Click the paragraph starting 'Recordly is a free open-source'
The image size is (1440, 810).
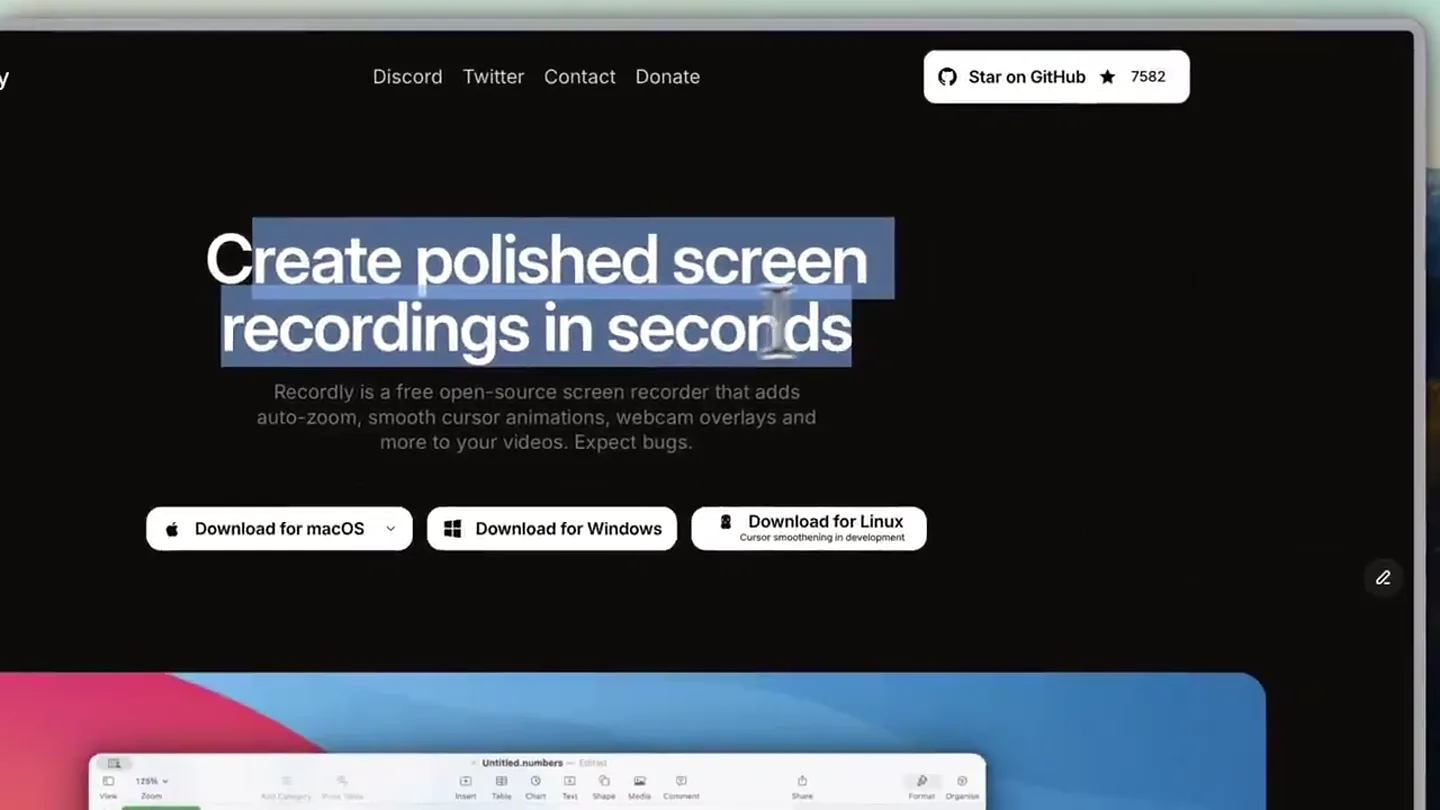536,417
